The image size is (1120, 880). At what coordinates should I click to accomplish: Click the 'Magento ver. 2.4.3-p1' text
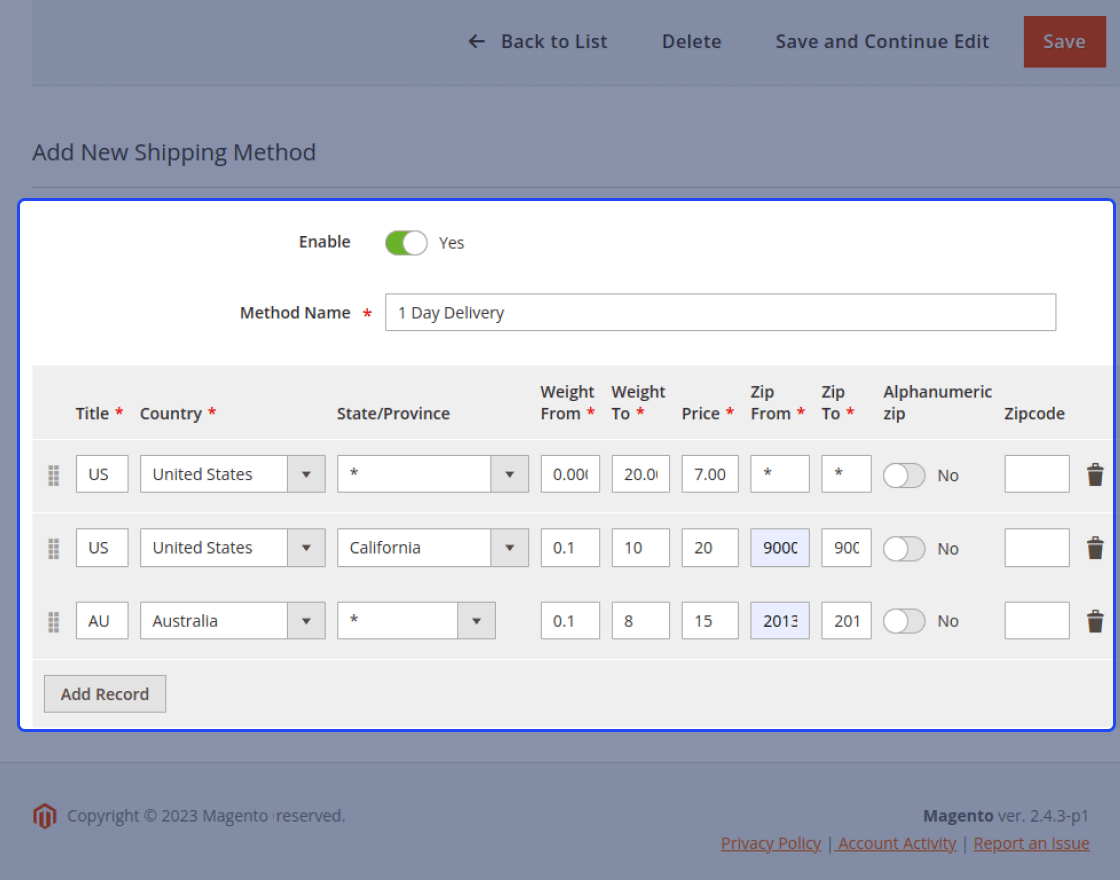pyautogui.click(x=1006, y=816)
